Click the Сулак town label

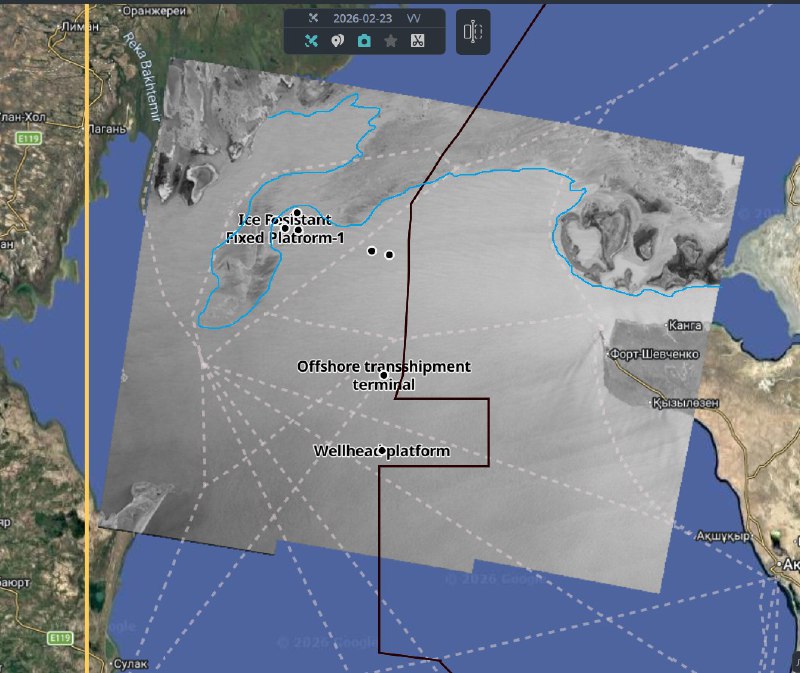click(x=131, y=664)
